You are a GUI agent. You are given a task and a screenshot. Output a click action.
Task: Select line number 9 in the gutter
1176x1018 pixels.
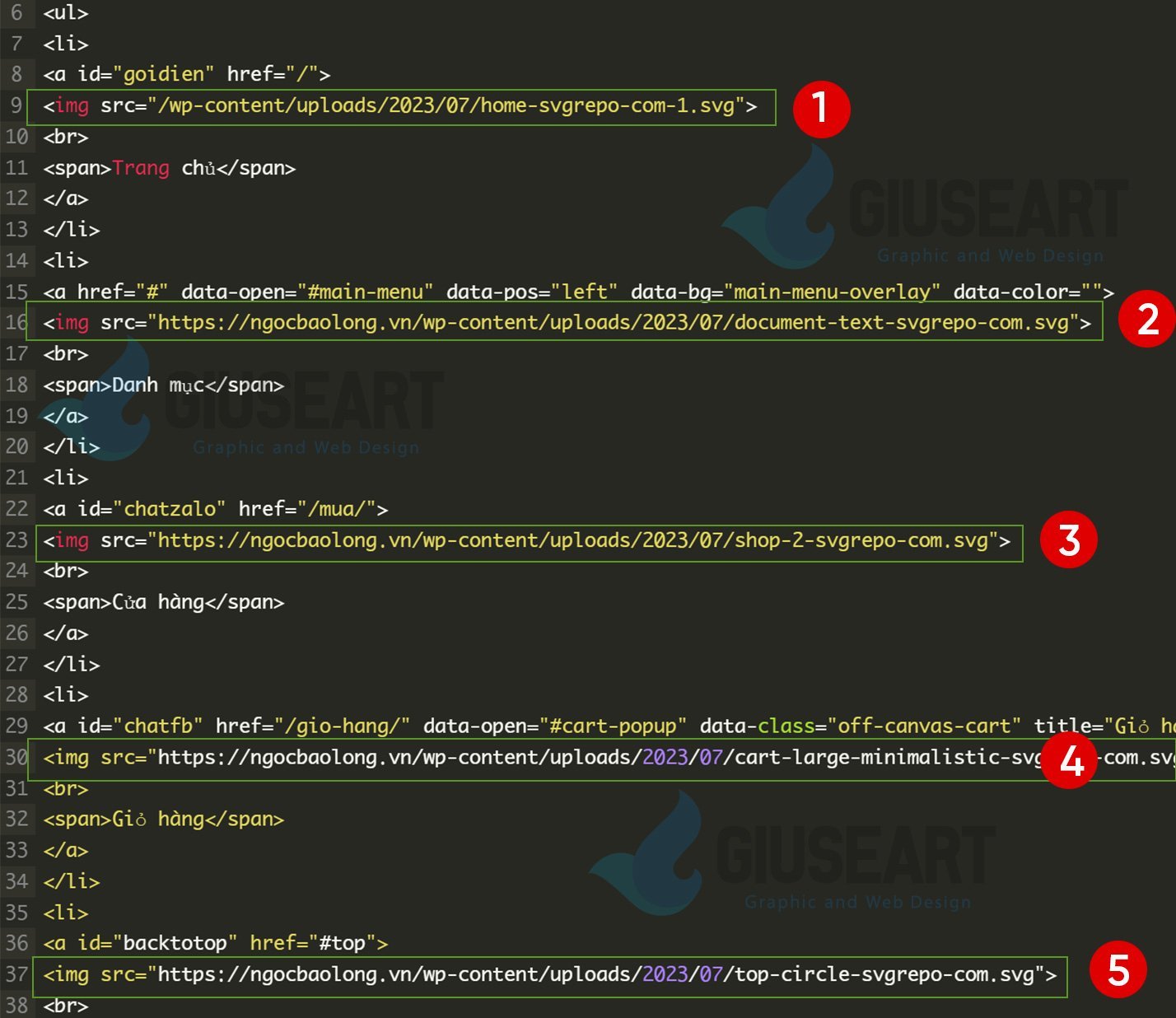[x=16, y=105]
